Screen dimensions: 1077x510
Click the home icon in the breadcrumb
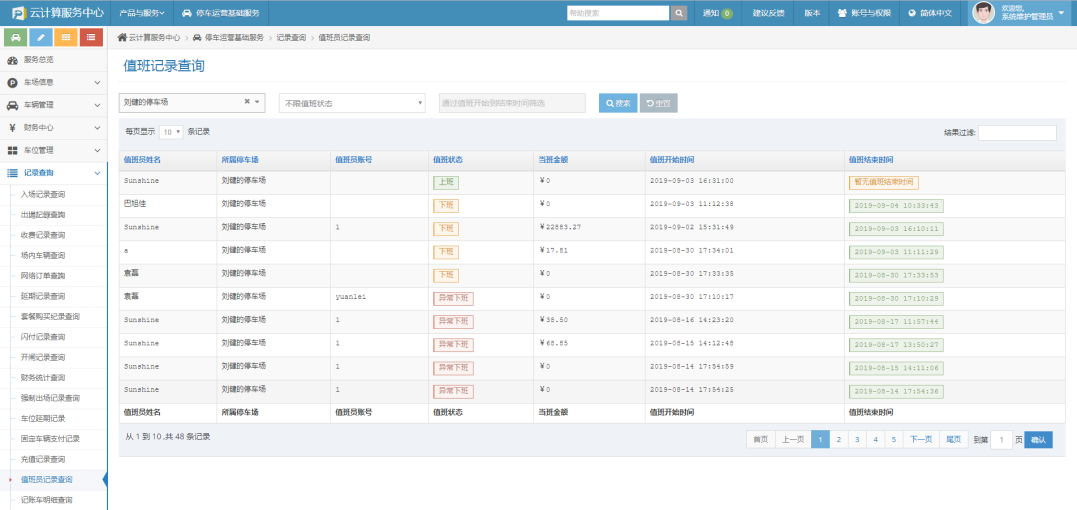point(122,37)
